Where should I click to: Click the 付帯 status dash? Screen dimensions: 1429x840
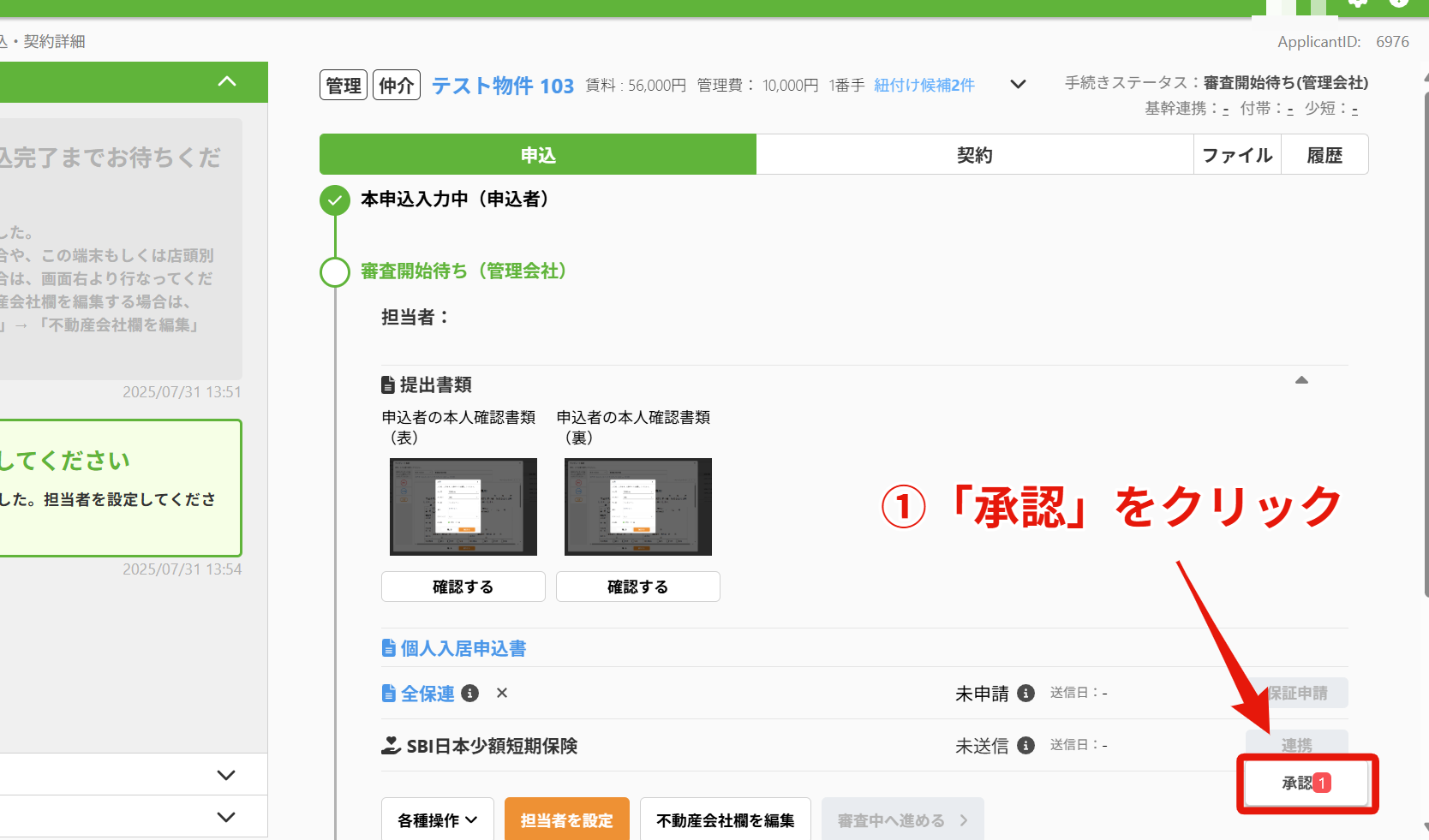click(x=1290, y=109)
